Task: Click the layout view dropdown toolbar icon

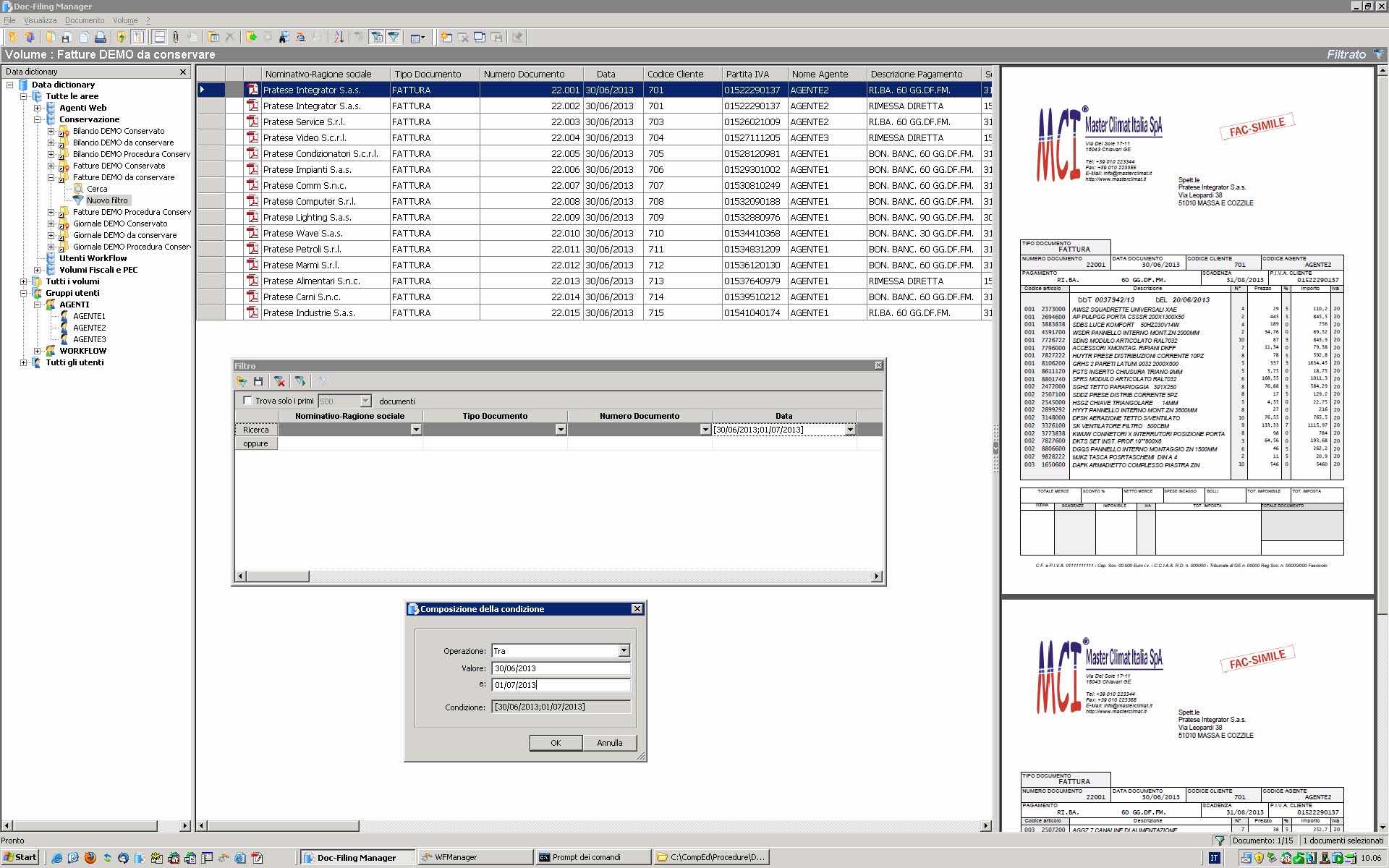Action: pyautogui.click(x=417, y=38)
